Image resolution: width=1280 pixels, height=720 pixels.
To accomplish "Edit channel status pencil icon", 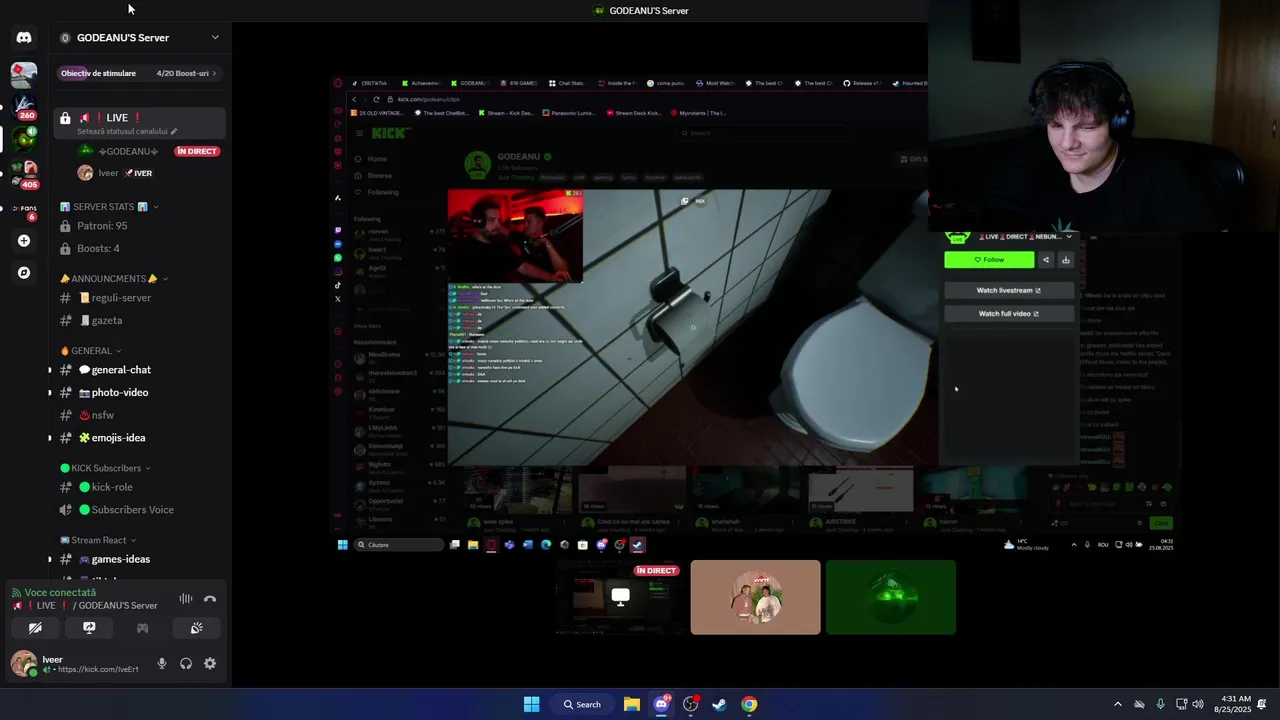I will coord(173,132).
